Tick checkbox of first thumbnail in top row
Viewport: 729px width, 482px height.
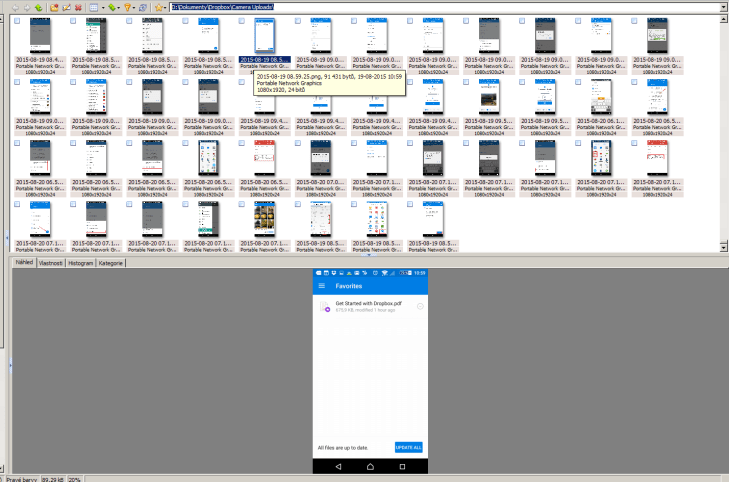click(17, 23)
